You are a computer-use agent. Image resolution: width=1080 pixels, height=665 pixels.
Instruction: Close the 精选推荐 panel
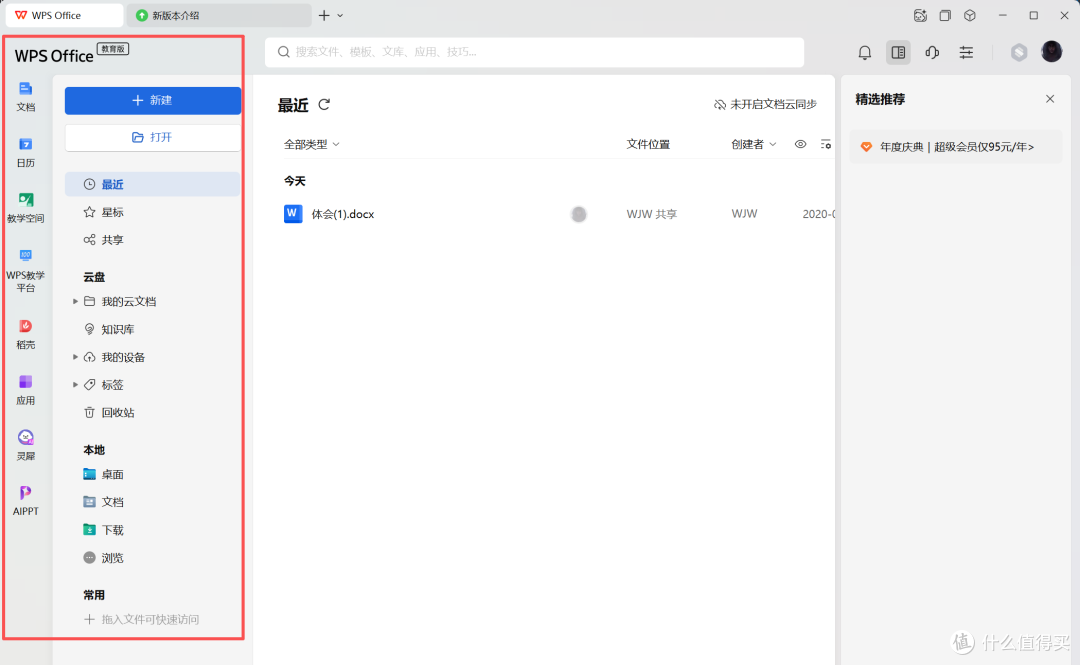click(1050, 99)
